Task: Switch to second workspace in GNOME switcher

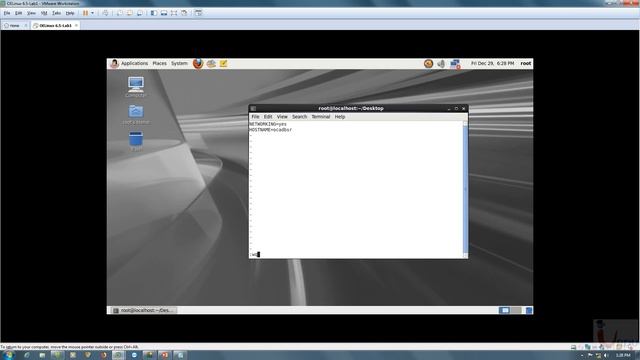Action: click(x=516, y=311)
